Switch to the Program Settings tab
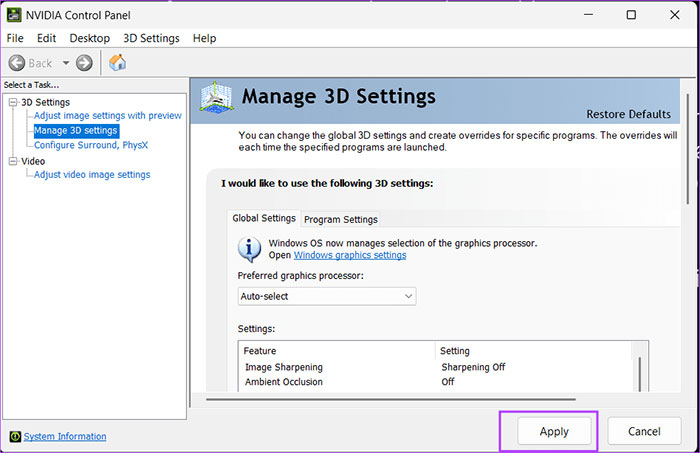The image size is (700, 453). [x=340, y=219]
